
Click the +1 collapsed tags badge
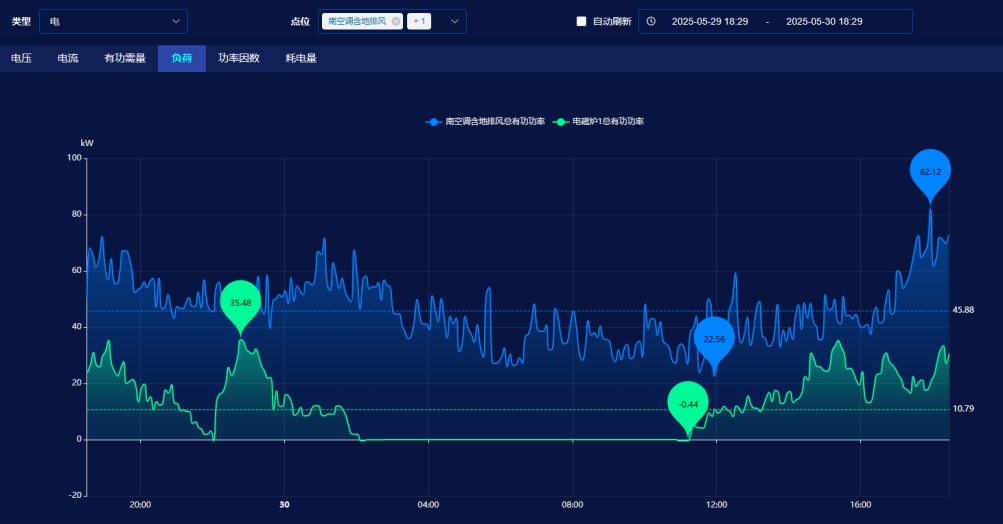pos(419,21)
